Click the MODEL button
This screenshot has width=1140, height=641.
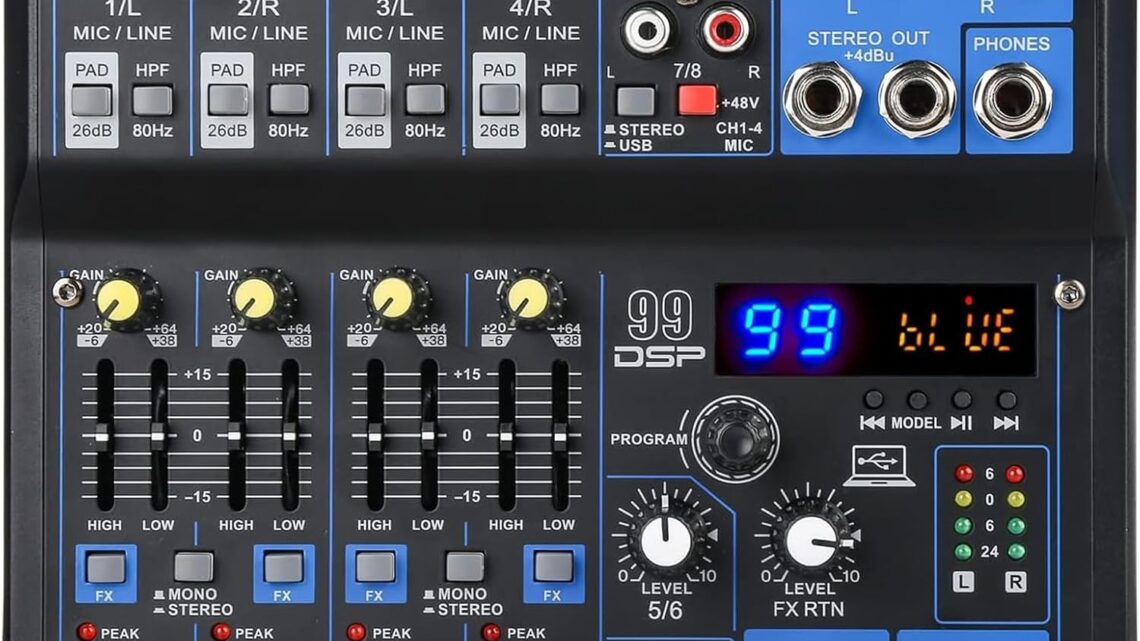(918, 399)
